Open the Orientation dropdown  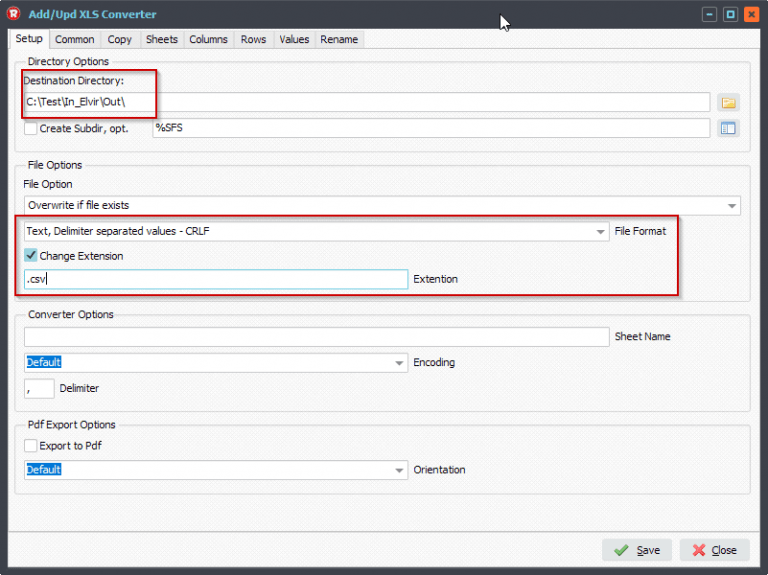[399, 470]
